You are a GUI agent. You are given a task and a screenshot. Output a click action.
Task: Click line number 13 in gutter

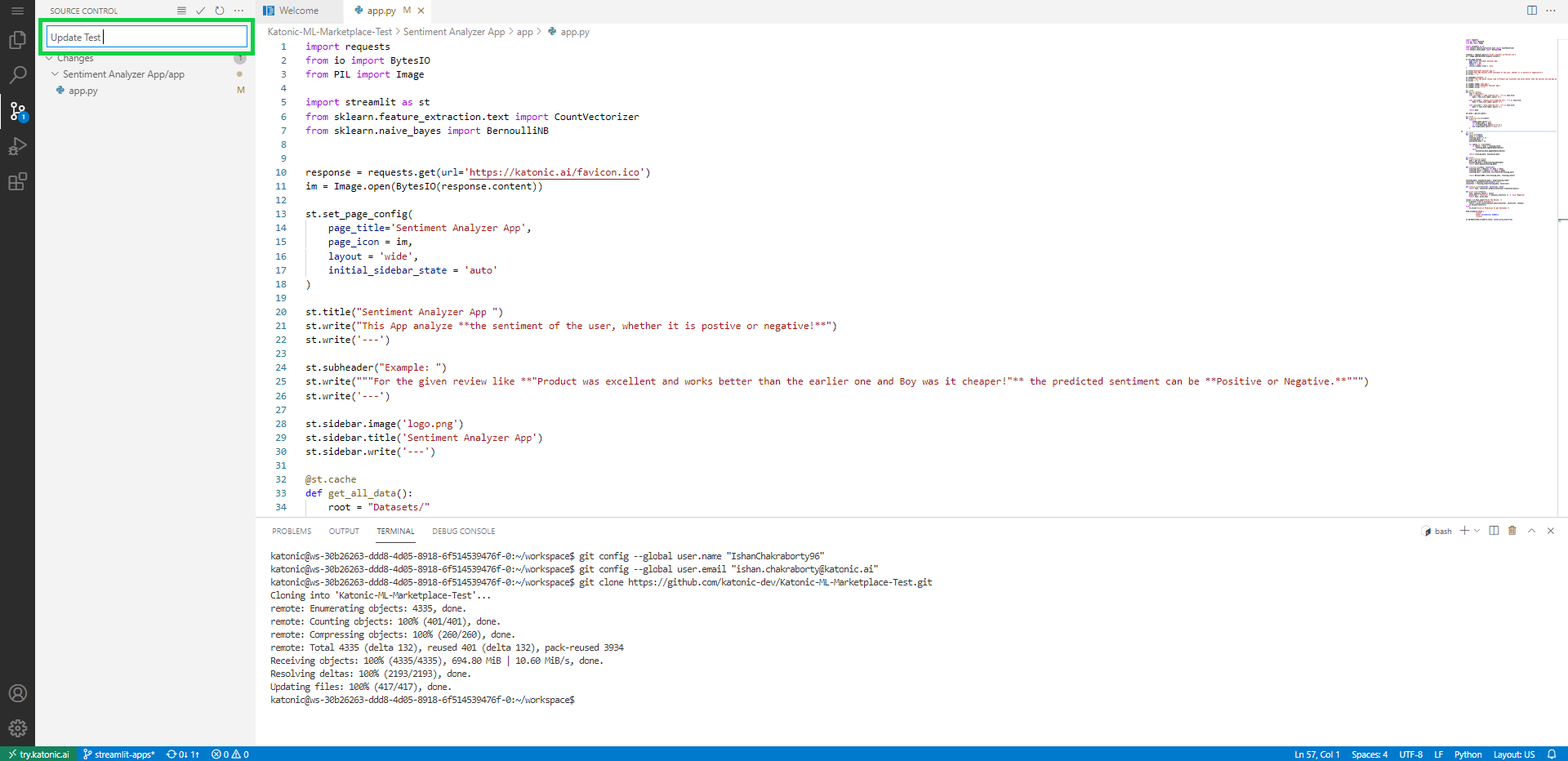(x=281, y=214)
